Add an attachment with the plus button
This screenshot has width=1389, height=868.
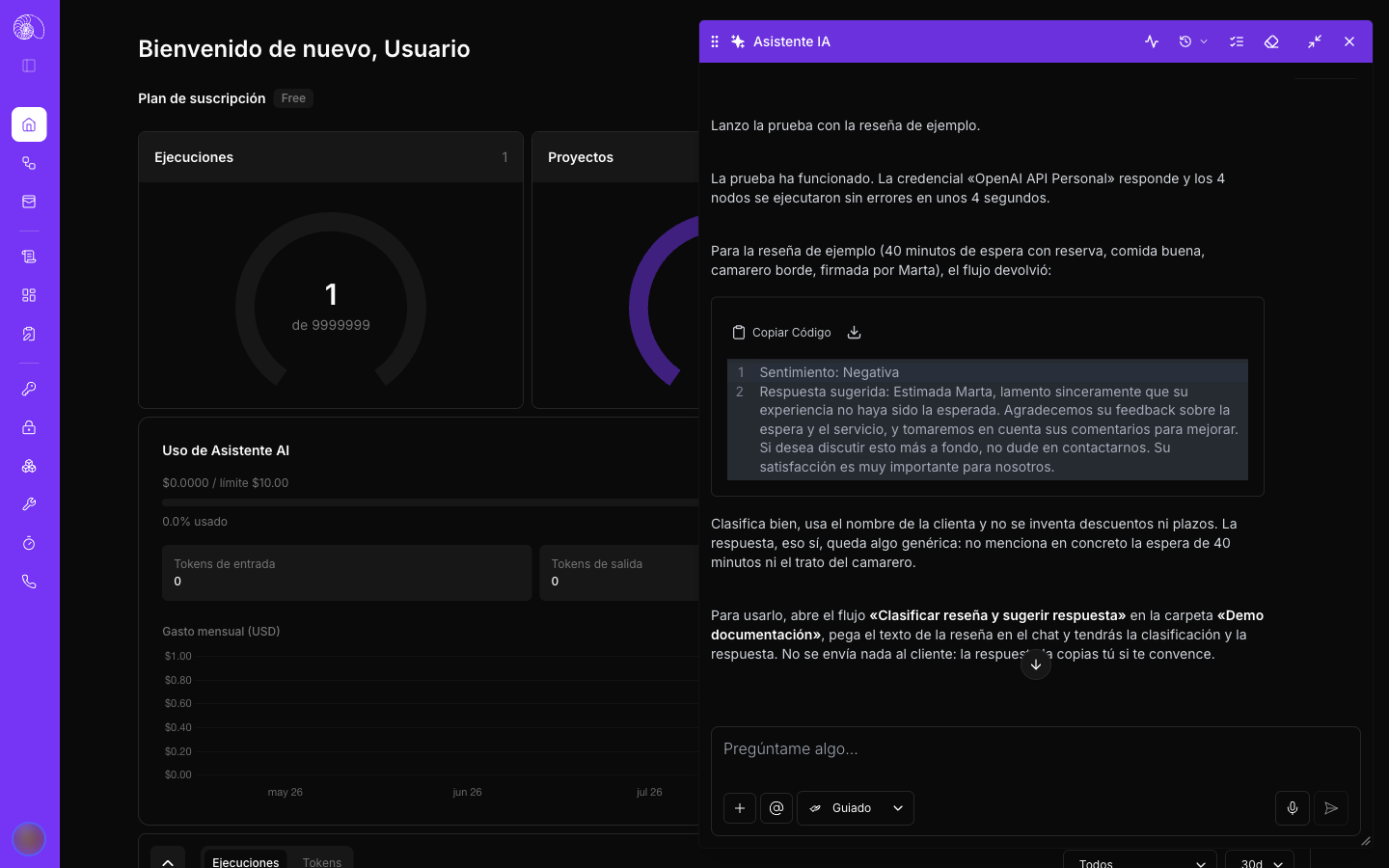(740, 808)
